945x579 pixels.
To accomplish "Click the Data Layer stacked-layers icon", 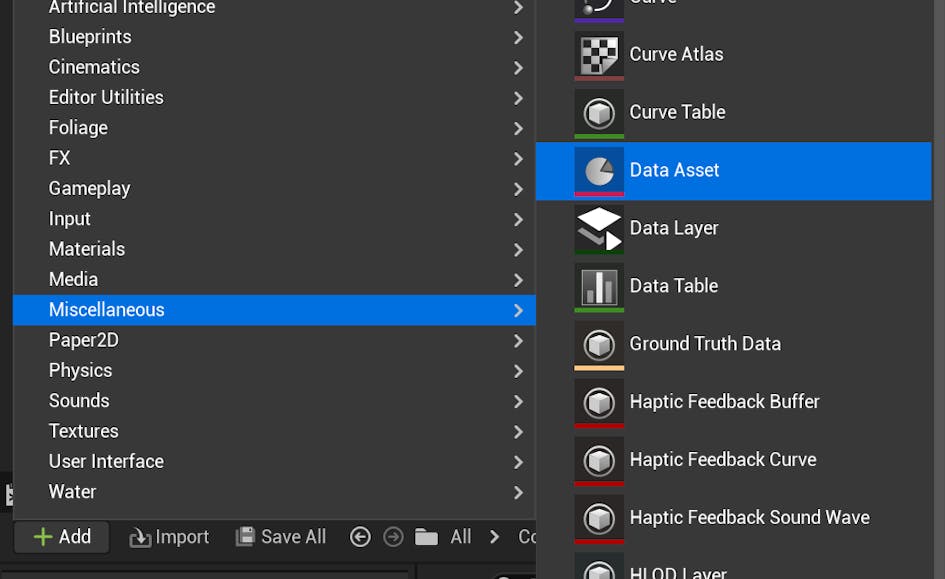I will point(599,229).
